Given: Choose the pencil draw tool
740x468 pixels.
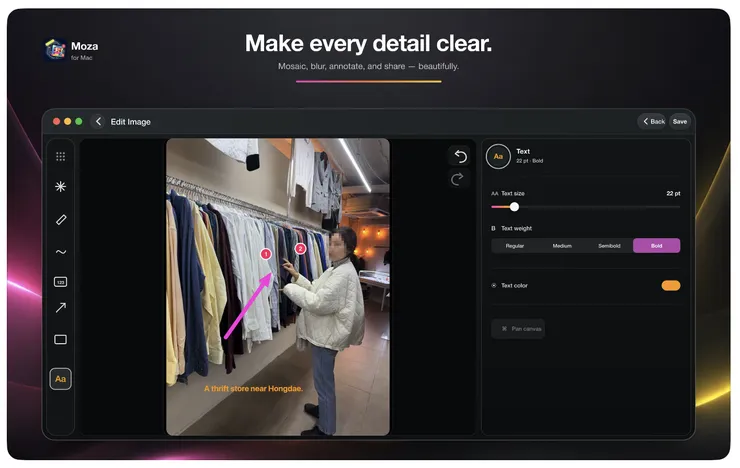Looking at the screenshot, I should point(61,220).
